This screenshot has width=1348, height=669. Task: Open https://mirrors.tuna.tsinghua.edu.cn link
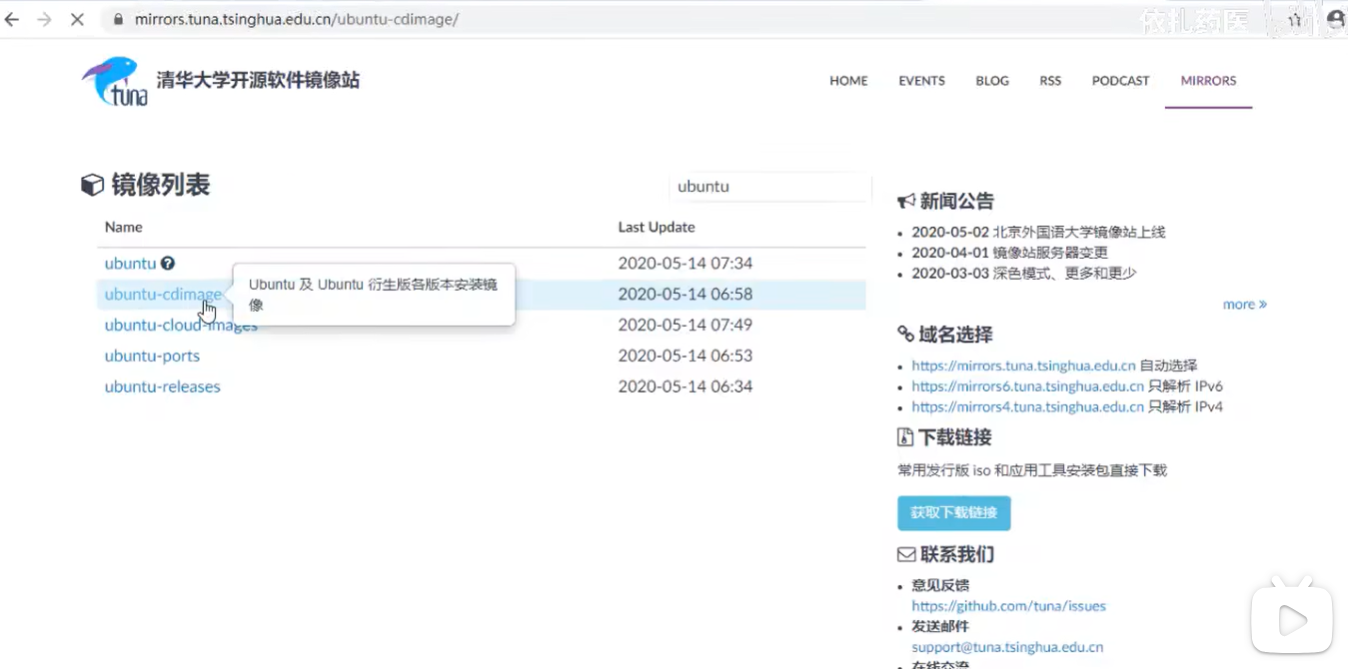pyautogui.click(x=1024, y=366)
